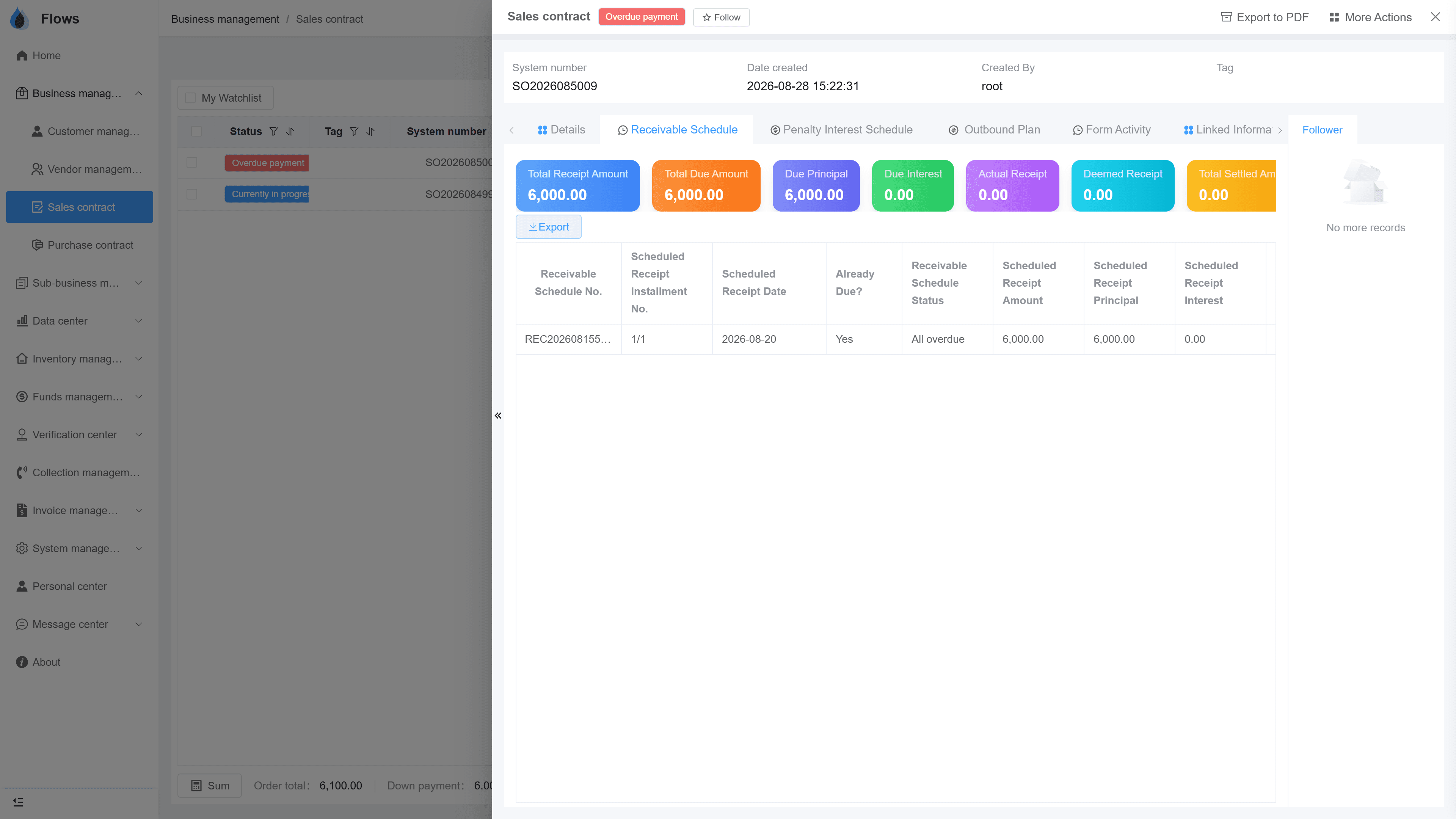The width and height of the screenshot is (1456, 819).
Task: Click the 2026-08-20 receipt date cell
Action: pyautogui.click(x=769, y=339)
